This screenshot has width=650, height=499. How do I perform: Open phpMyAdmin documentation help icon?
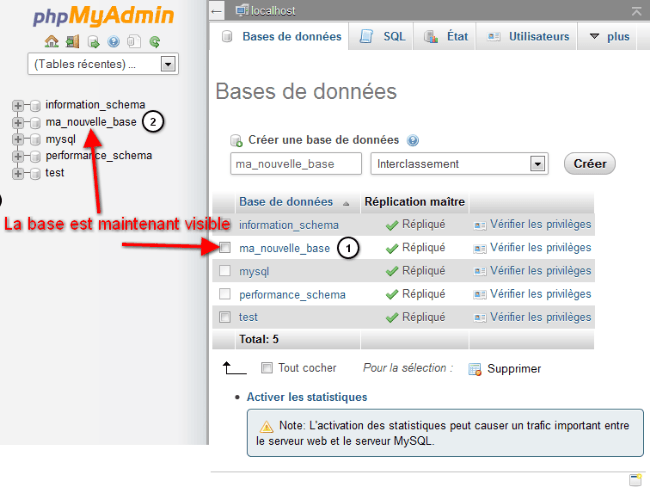coord(114,41)
